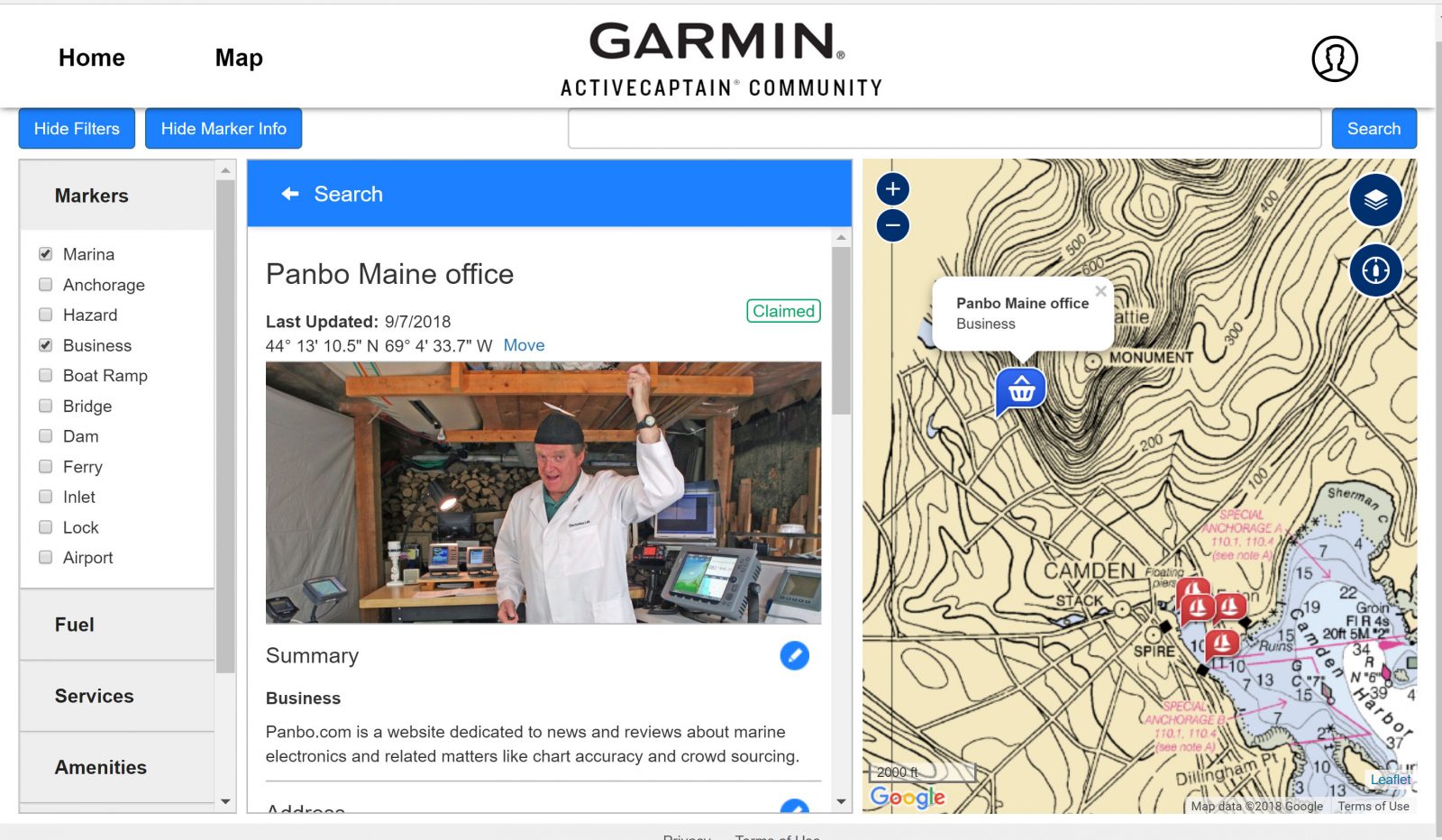Expand the Services filter section
The width and height of the screenshot is (1442, 840).
coord(94,696)
